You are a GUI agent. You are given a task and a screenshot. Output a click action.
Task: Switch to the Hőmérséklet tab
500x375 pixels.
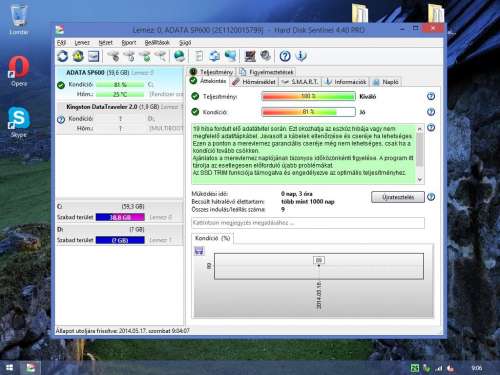(x=254, y=82)
